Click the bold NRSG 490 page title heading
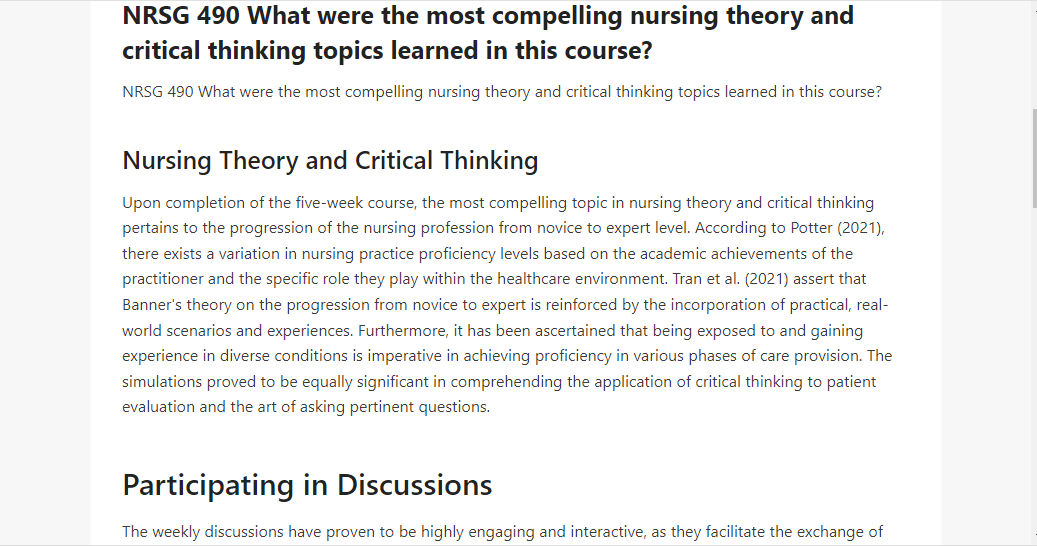The image size is (1037, 547). click(488, 32)
